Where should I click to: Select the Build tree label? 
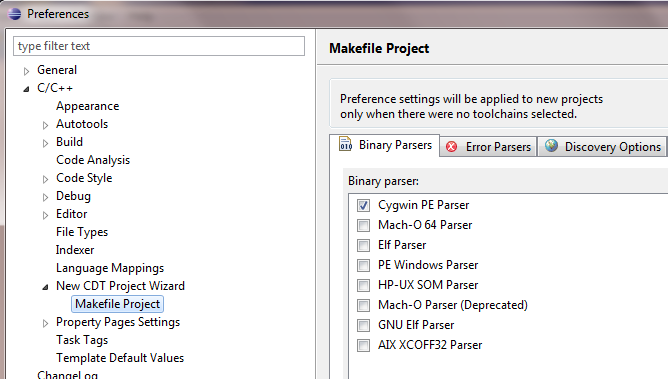[69, 142]
